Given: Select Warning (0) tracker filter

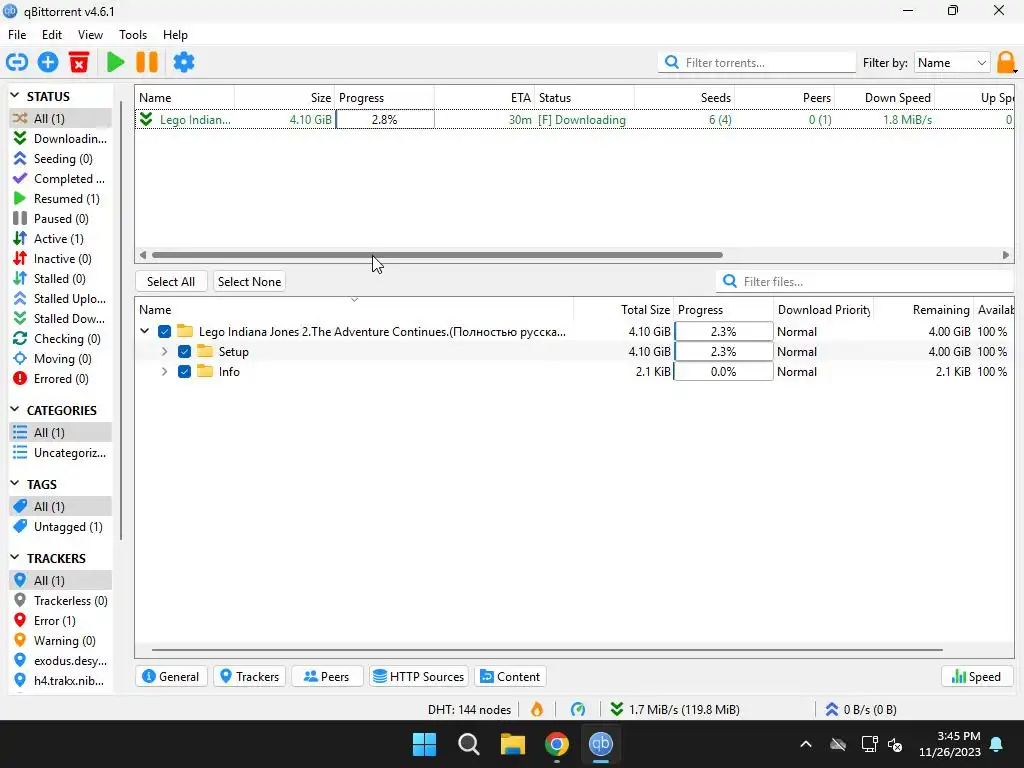Looking at the screenshot, I should tap(60, 641).
